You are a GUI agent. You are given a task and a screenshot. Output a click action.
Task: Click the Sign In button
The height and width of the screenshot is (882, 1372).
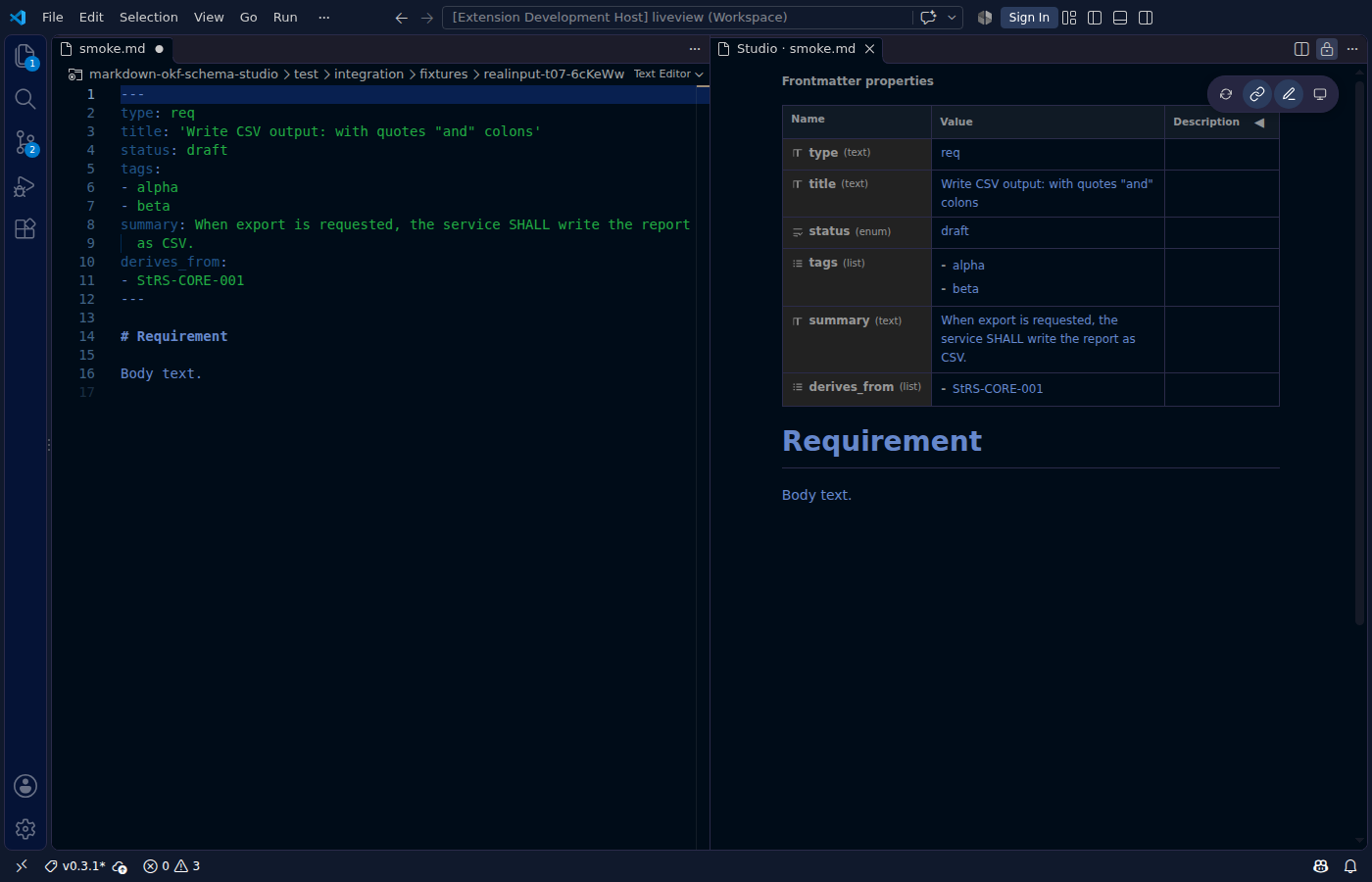pos(1029,18)
